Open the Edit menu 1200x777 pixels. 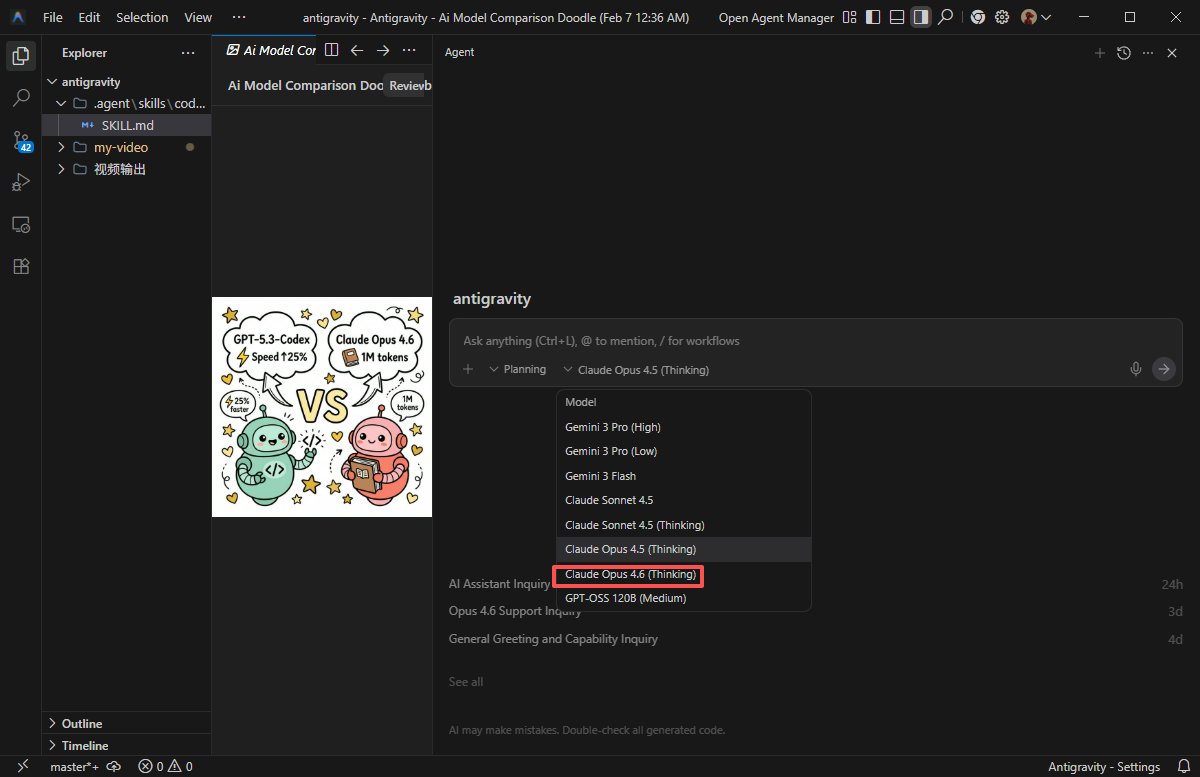[89, 17]
